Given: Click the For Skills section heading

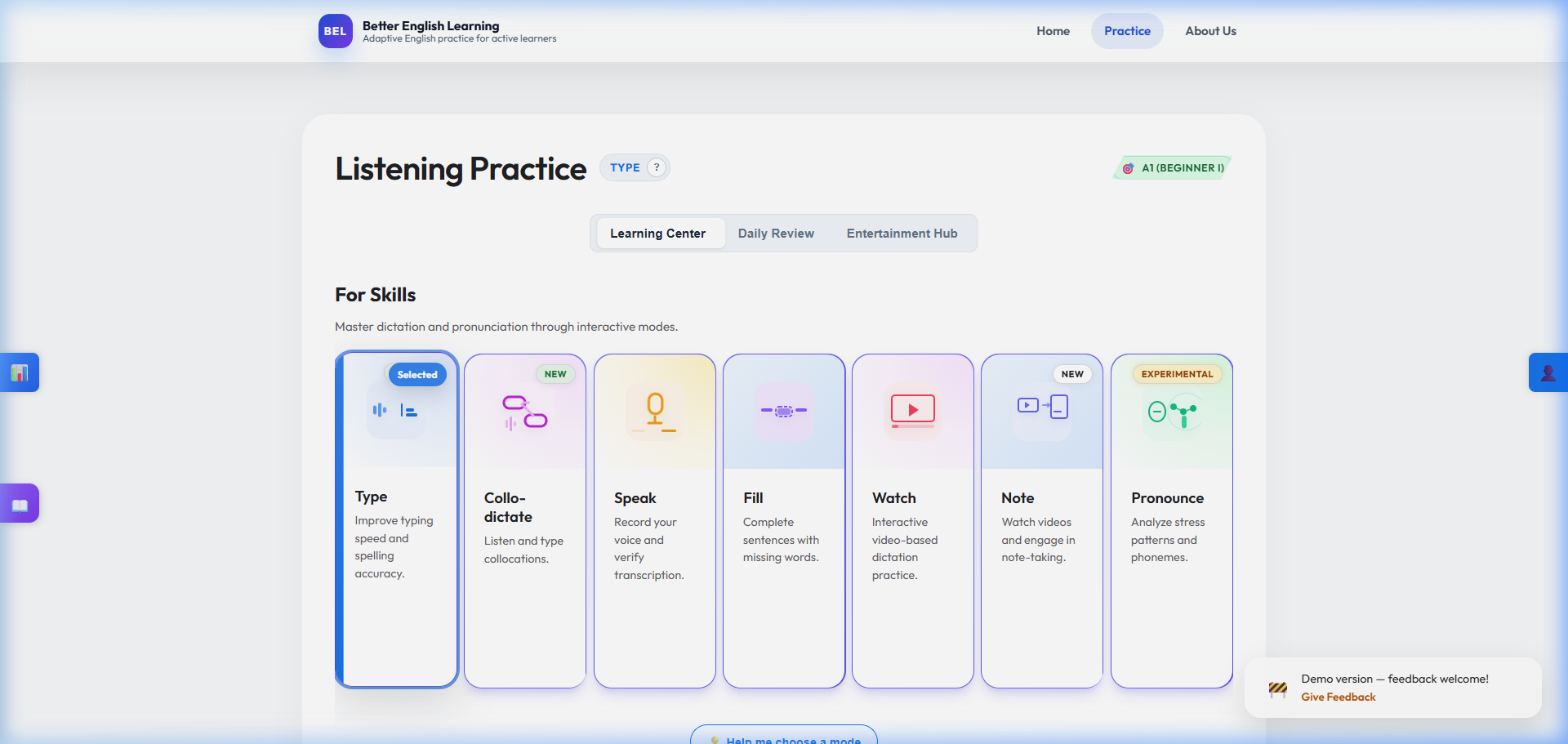Looking at the screenshot, I should (x=375, y=295).
